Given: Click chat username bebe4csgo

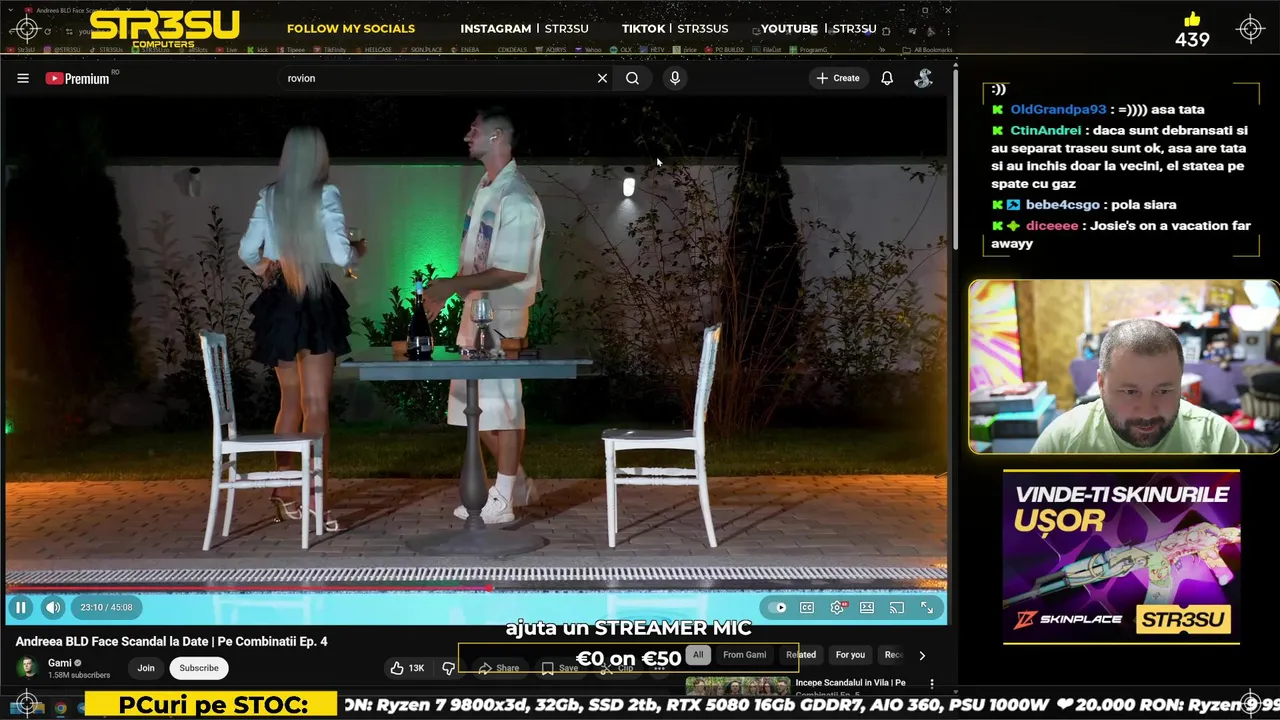Looking at the screenshot, I should [1062, 205].
